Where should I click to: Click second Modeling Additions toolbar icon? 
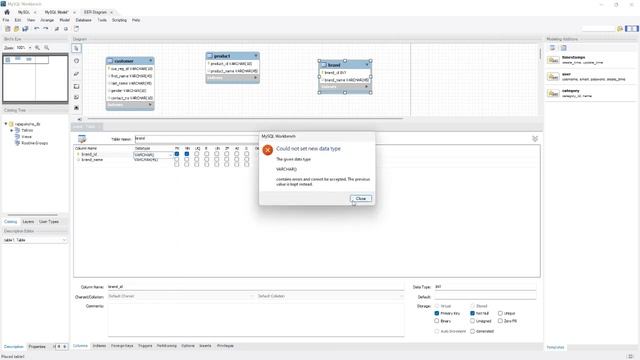click(563, 48)
